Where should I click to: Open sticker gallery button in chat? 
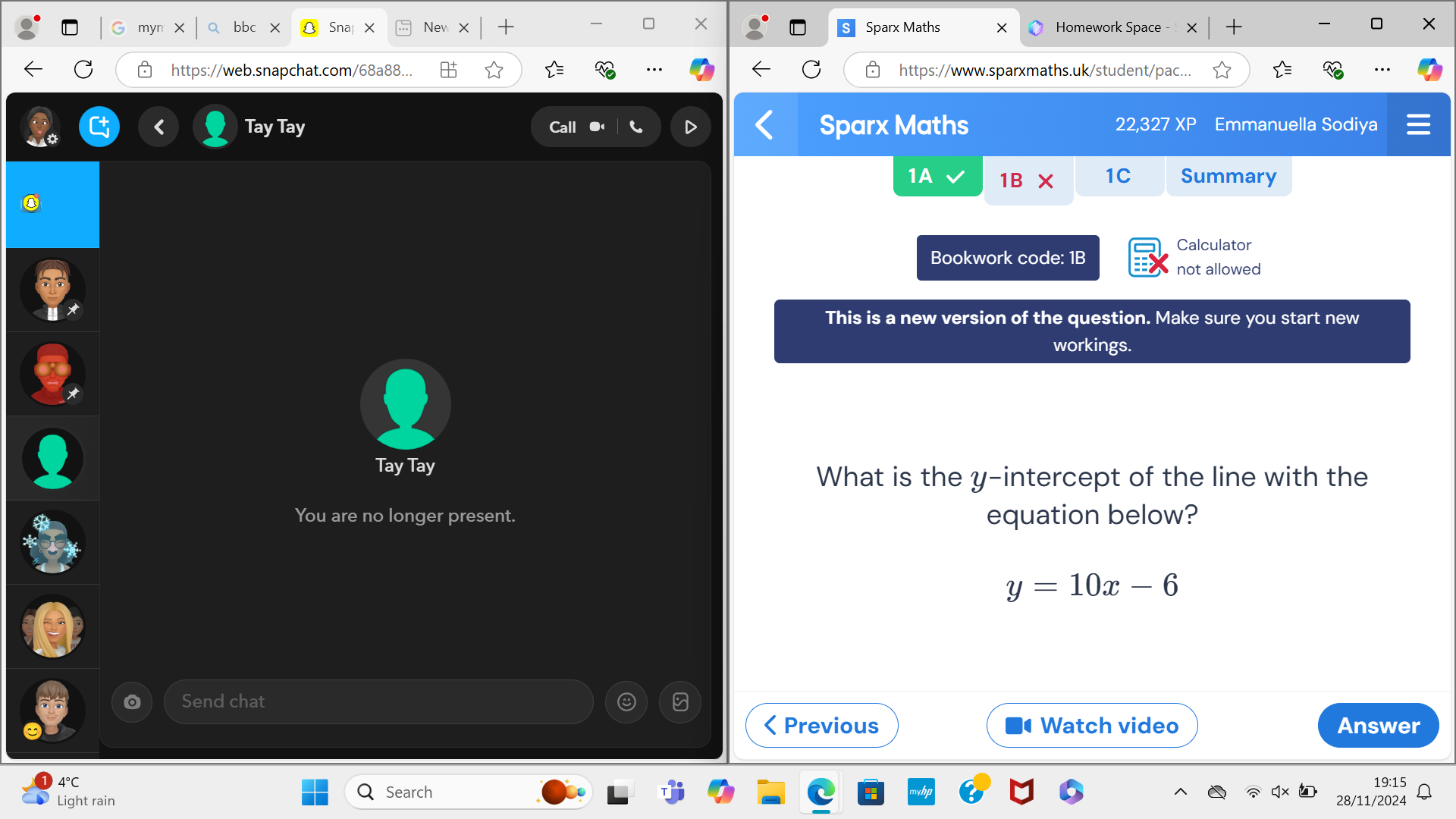tap(680, 701)
